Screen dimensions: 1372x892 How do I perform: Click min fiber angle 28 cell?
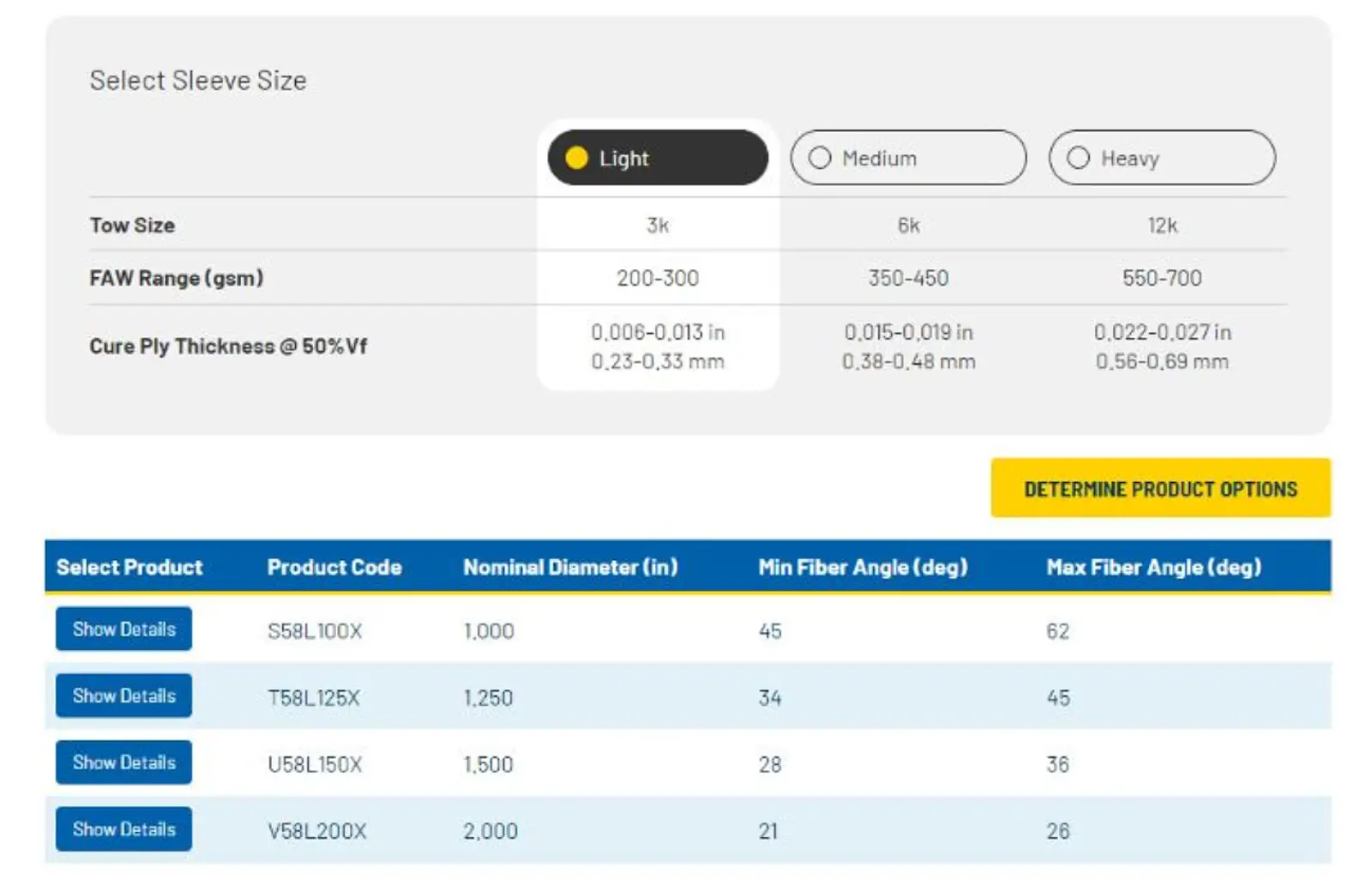pos(769,764)
